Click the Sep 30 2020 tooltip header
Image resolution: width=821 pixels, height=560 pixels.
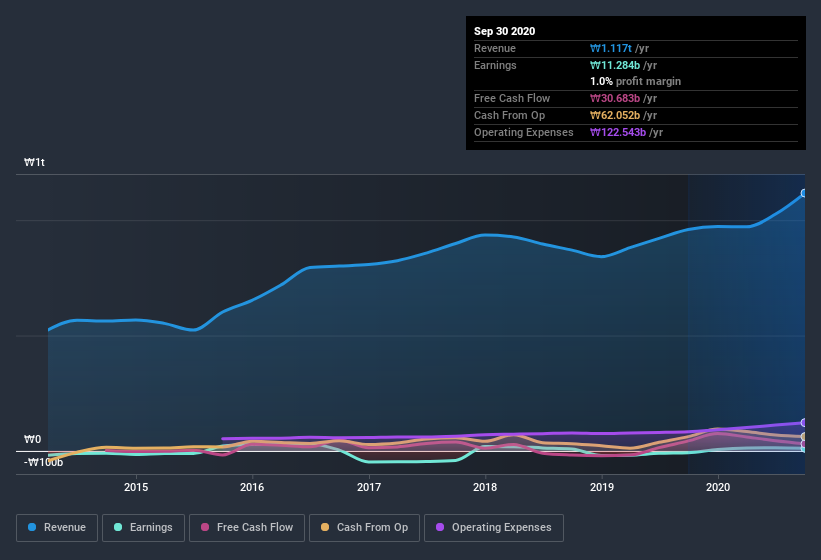[504, 31]
